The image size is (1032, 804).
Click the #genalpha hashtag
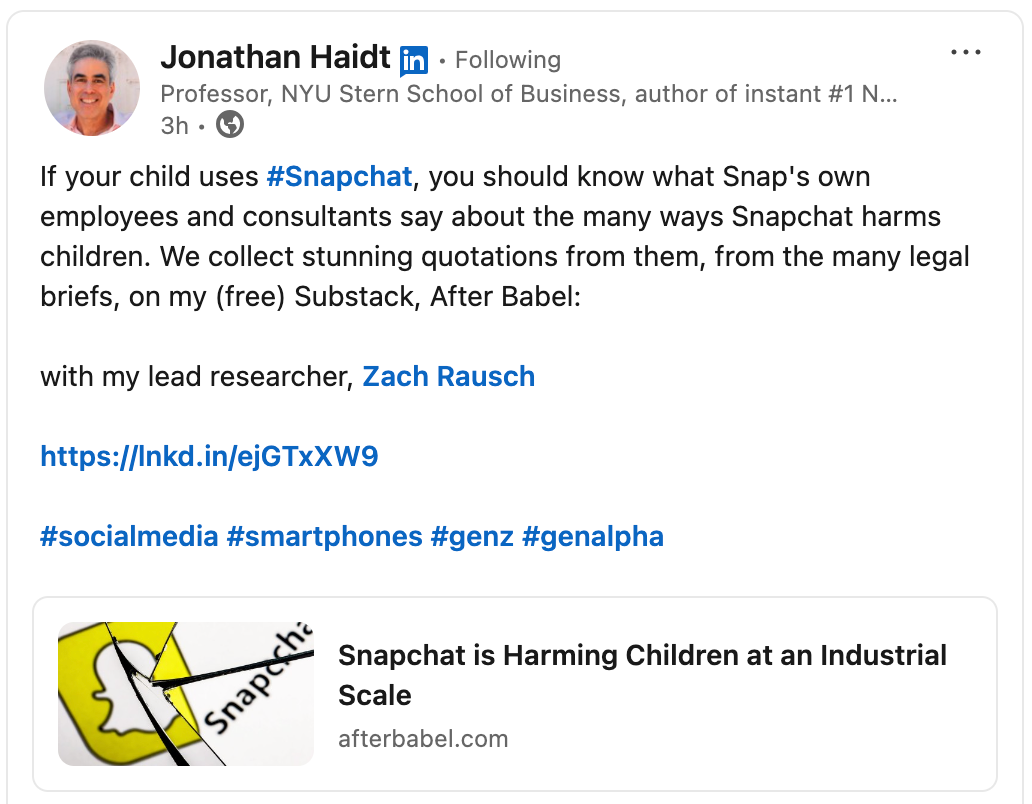click(593, 536)
